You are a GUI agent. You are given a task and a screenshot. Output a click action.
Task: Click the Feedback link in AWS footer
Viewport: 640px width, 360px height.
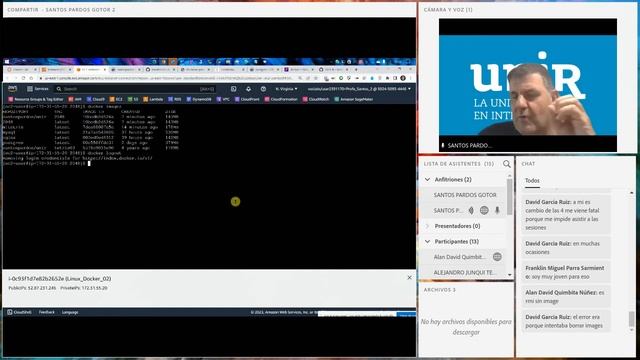47,312
